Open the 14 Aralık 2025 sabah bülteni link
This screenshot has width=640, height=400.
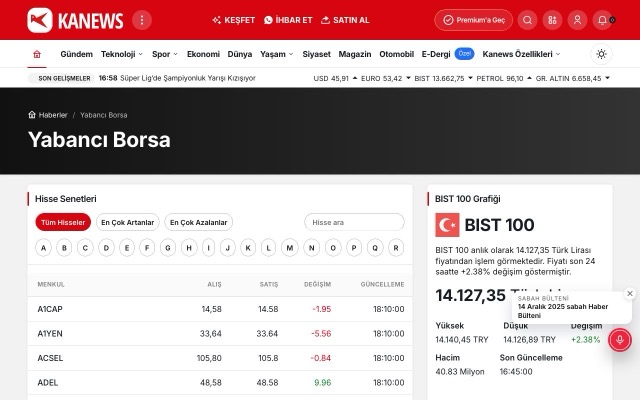[563, 311]
